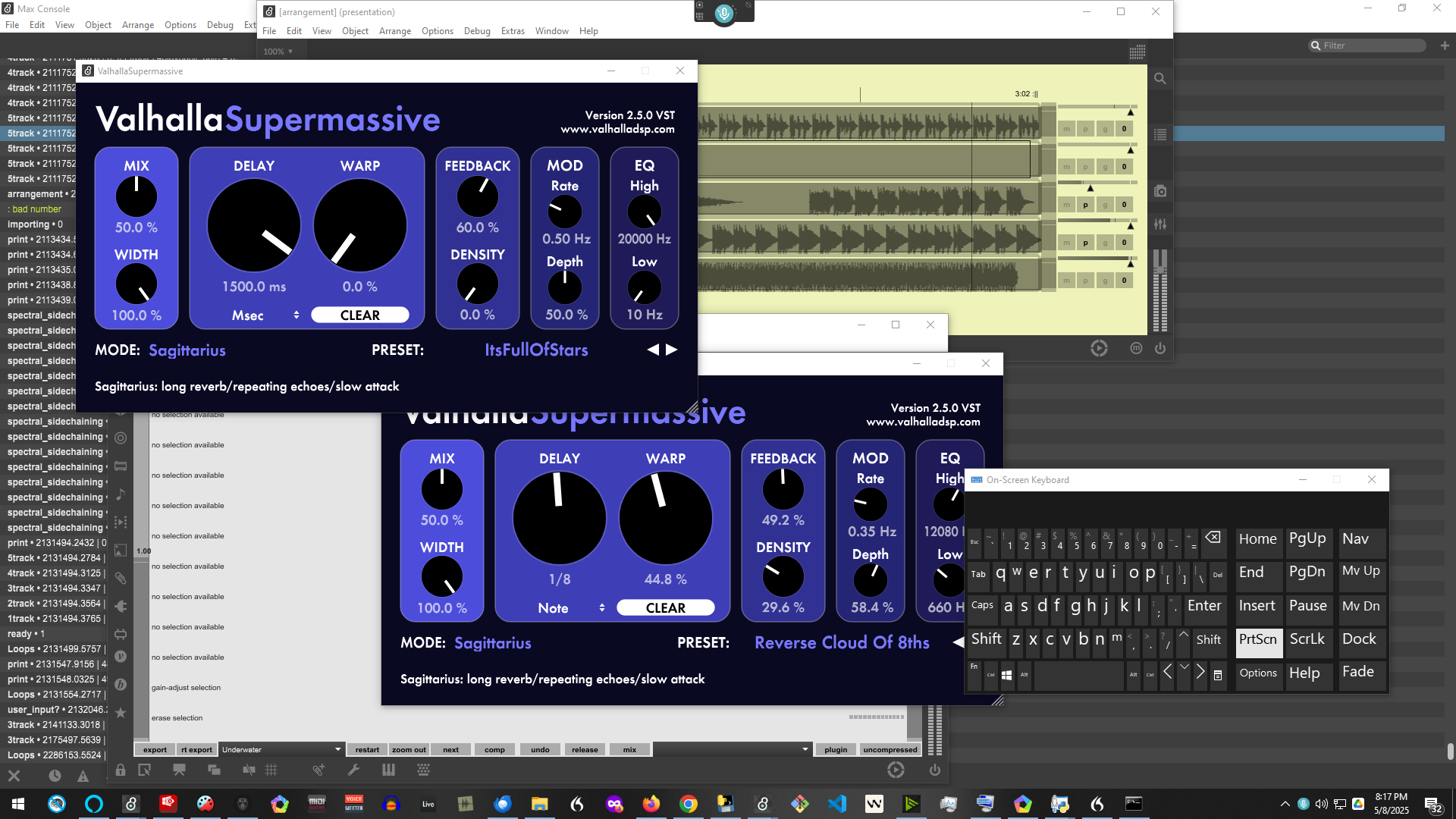Click the power audio icon in patcher toolbar

tap(935, 770)
